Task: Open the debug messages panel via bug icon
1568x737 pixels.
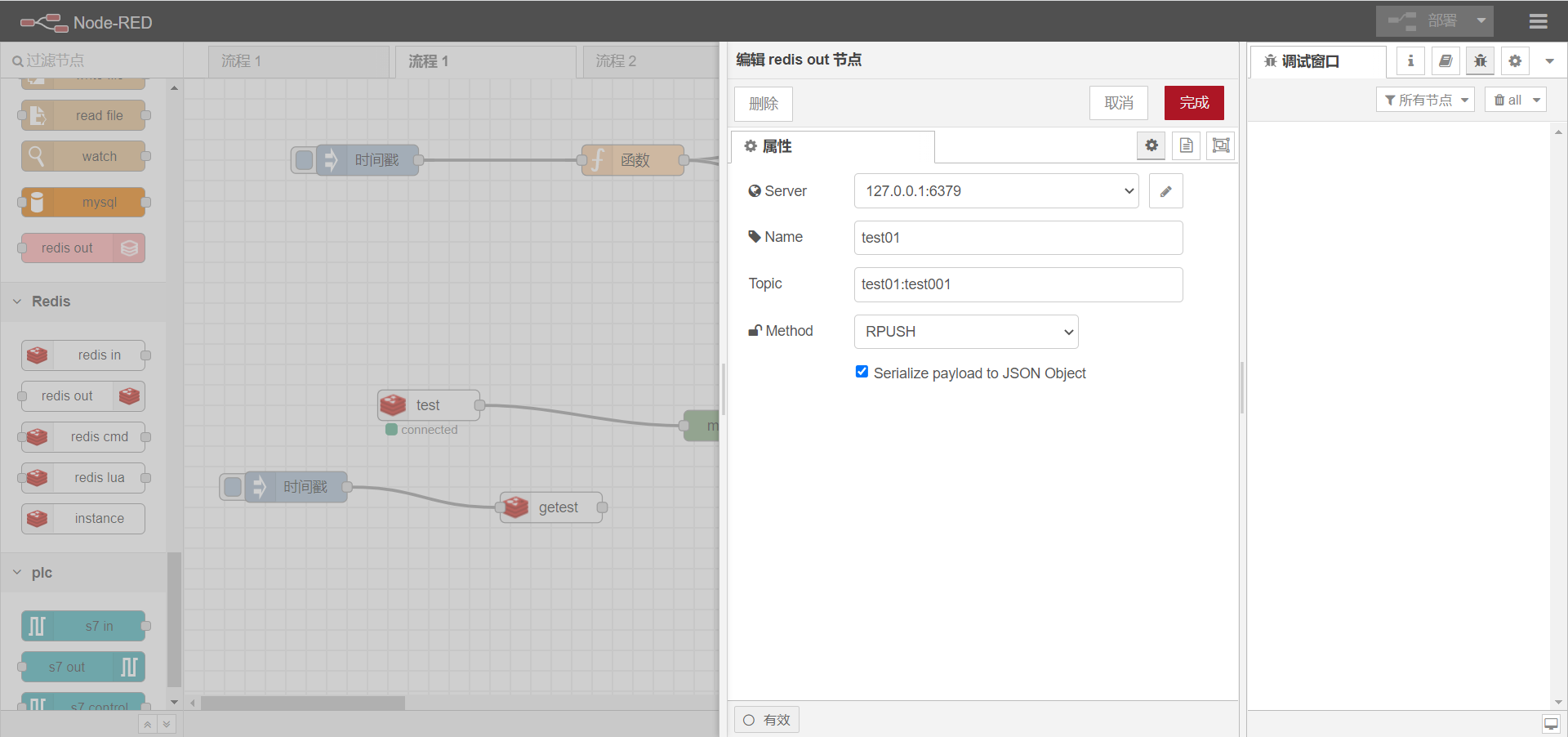Action: tap(1479, 60)
